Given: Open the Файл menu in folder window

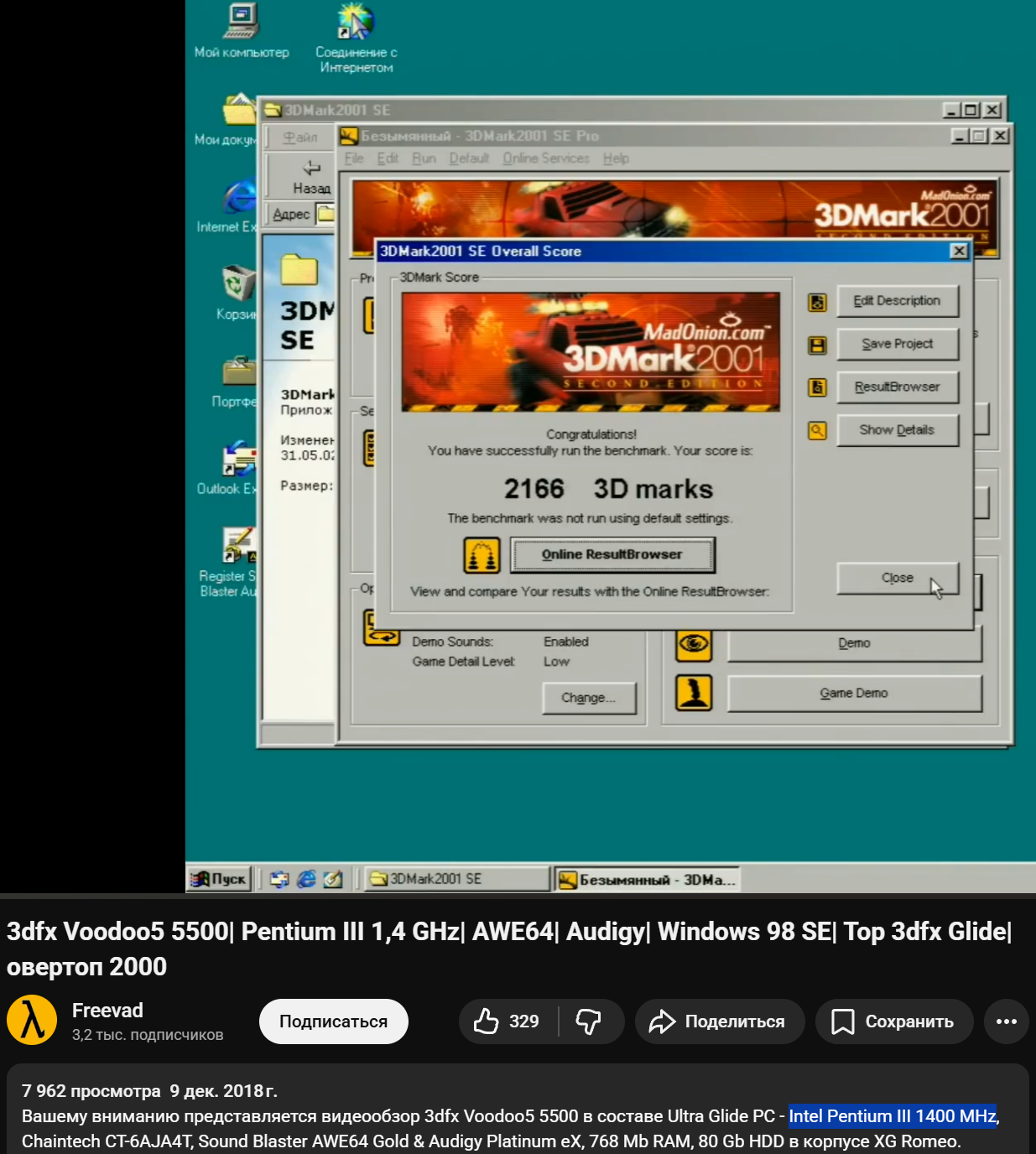Looking at the screenshot, I should click(300, 138).
